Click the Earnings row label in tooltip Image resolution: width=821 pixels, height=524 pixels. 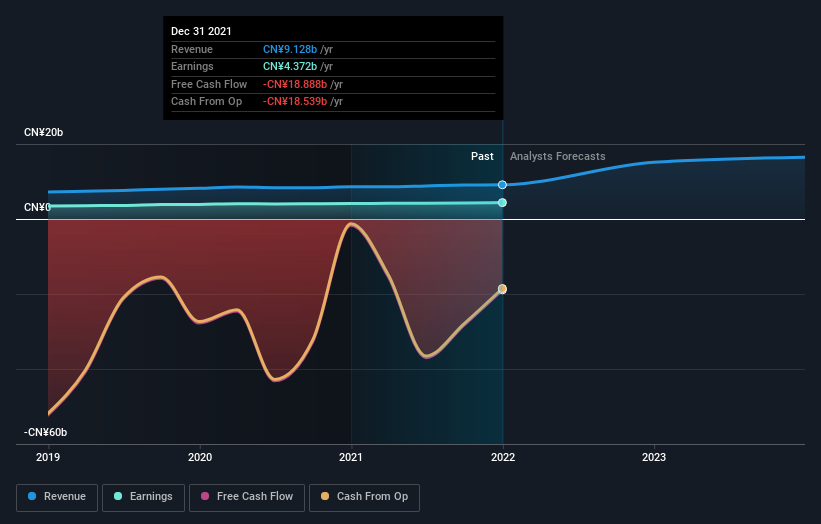coord(192,66)
